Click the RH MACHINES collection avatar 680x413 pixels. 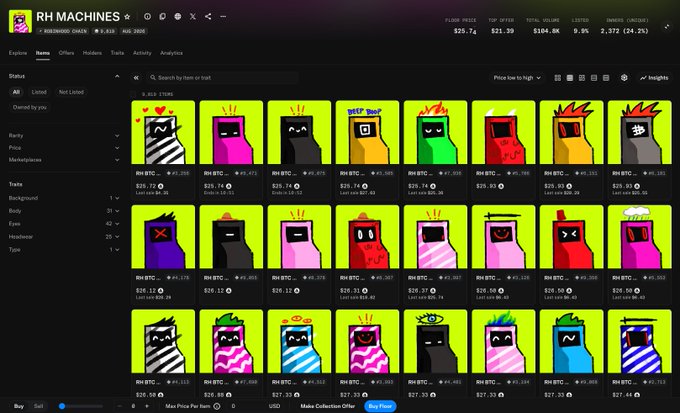point(20,22)
